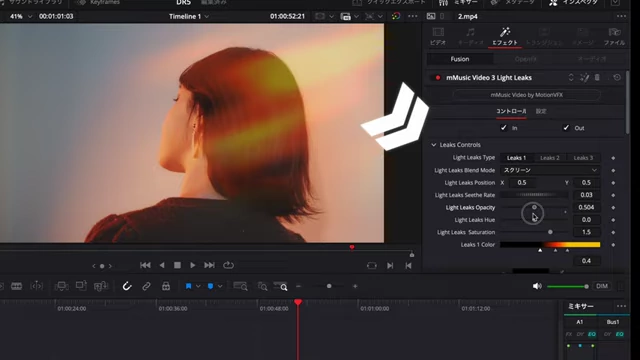Play forward
Screen dimensions: 640x360
[193, 265]
